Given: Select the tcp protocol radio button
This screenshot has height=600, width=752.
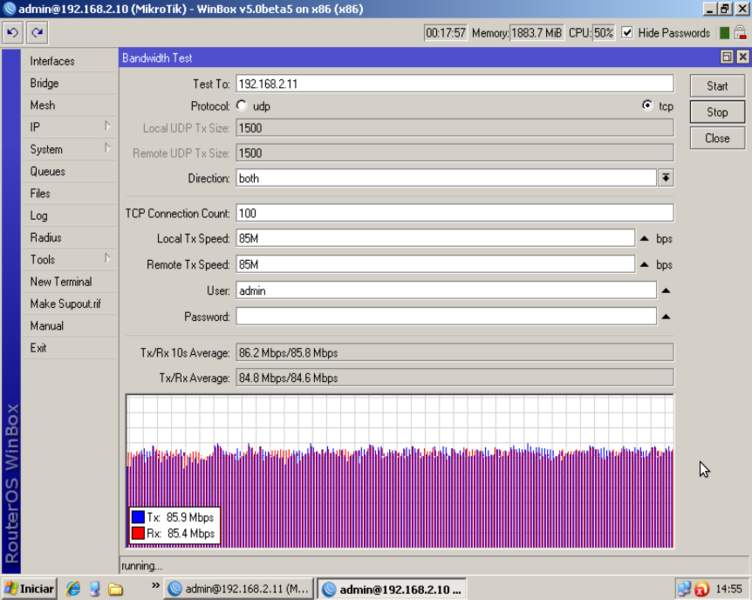Looking at the screenshot, I should click(648, 106).
